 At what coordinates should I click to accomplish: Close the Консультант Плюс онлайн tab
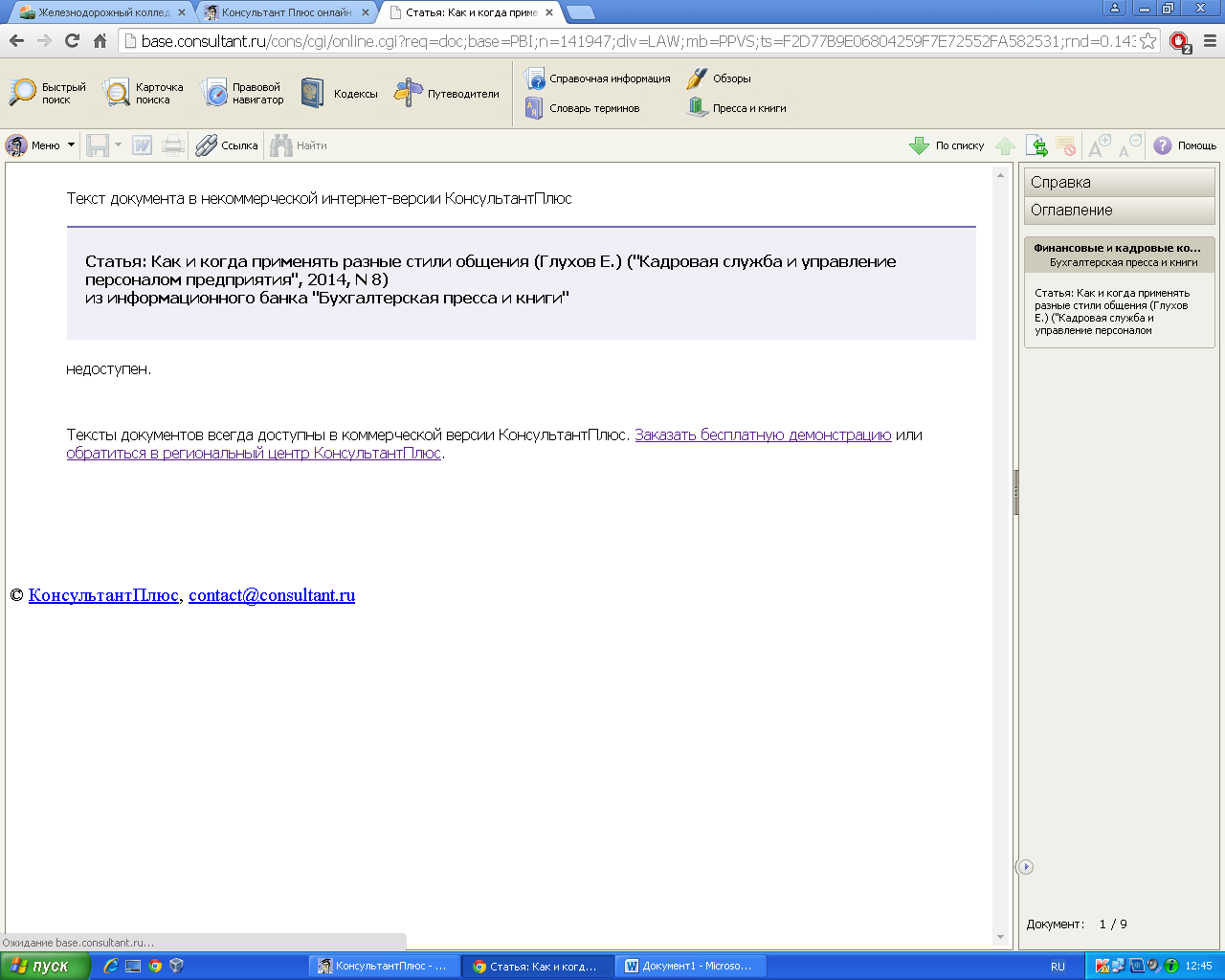pos(366,12)
